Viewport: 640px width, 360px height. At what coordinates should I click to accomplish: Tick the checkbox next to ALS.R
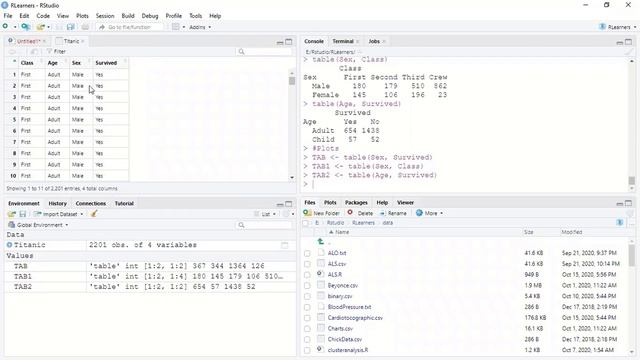click(307, 275)
